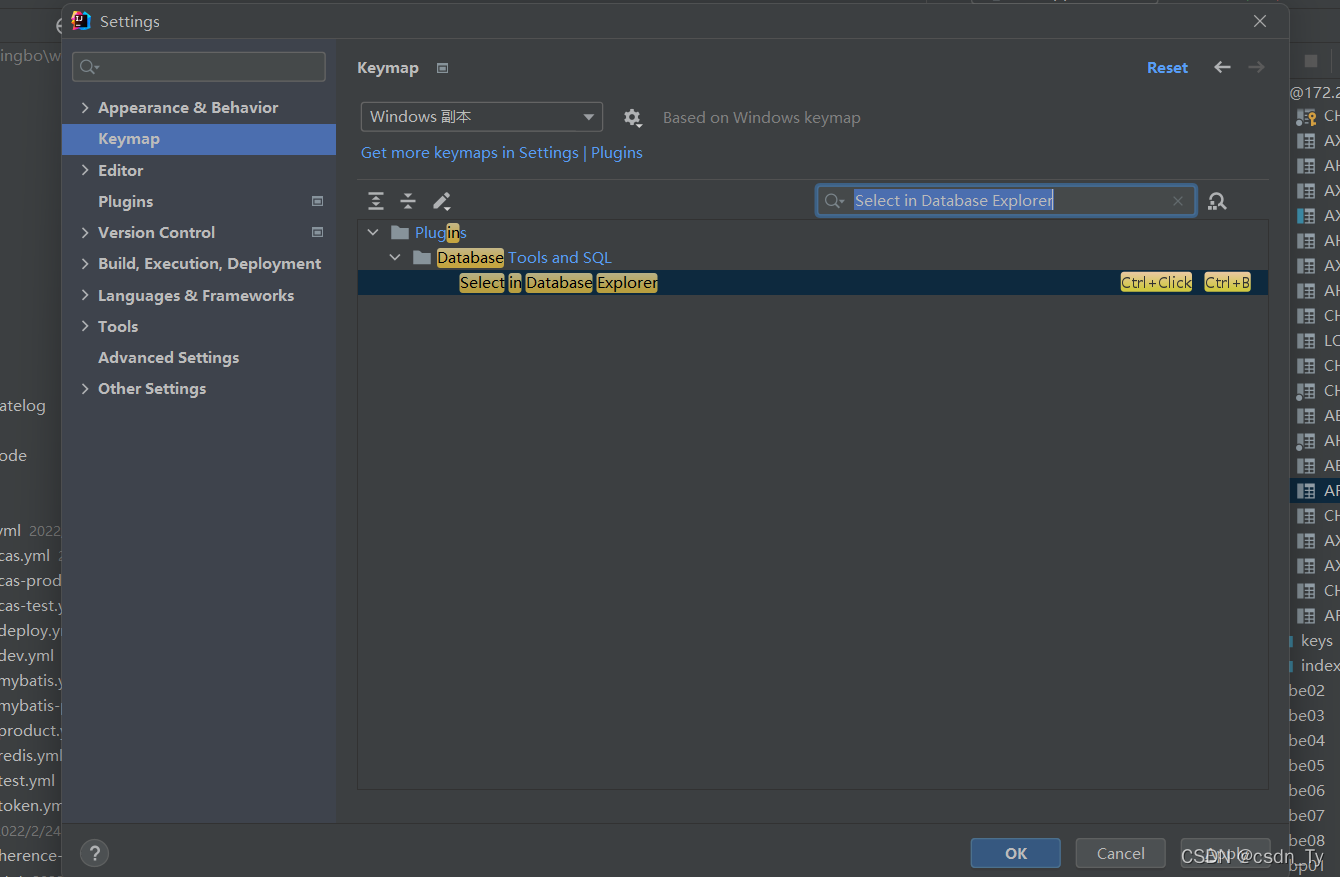Click the Reset link
1340x877 pixels.
(x=1167, y=67)
